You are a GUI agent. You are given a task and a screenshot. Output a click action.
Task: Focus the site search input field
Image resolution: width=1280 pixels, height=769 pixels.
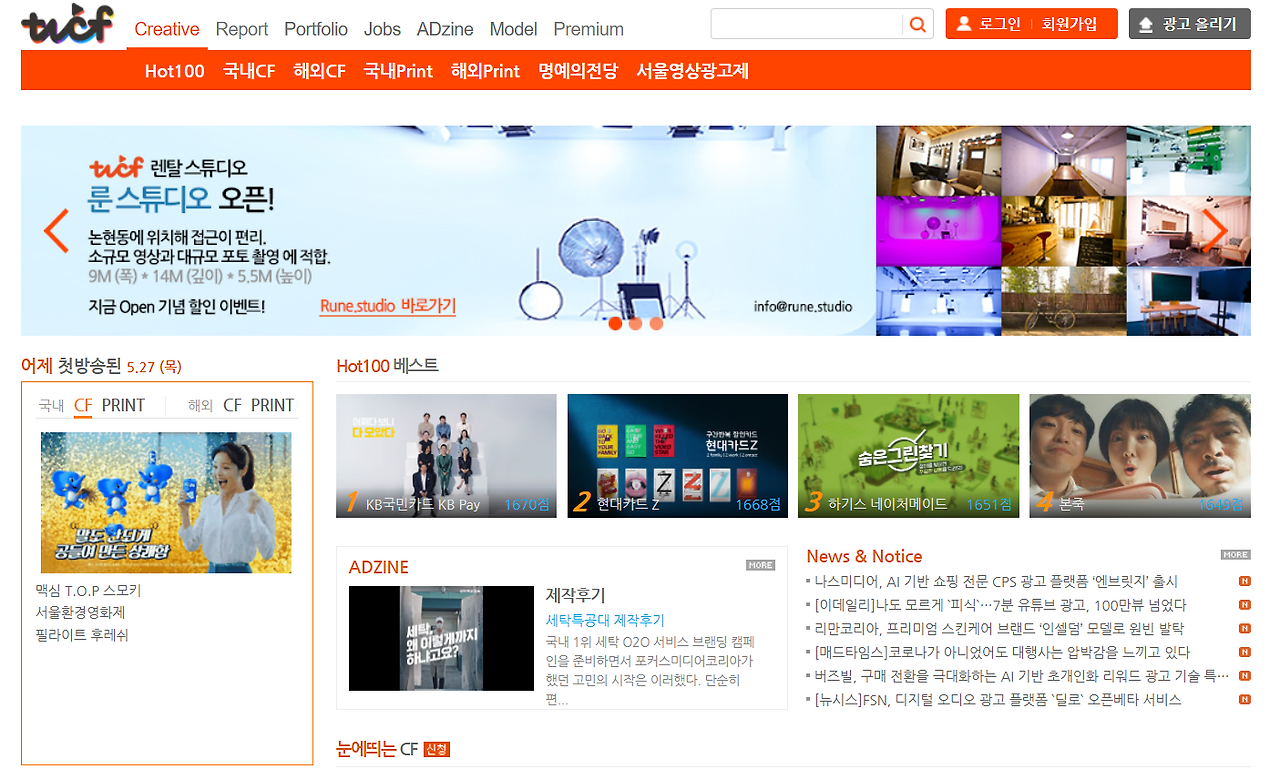click(806, 24)
